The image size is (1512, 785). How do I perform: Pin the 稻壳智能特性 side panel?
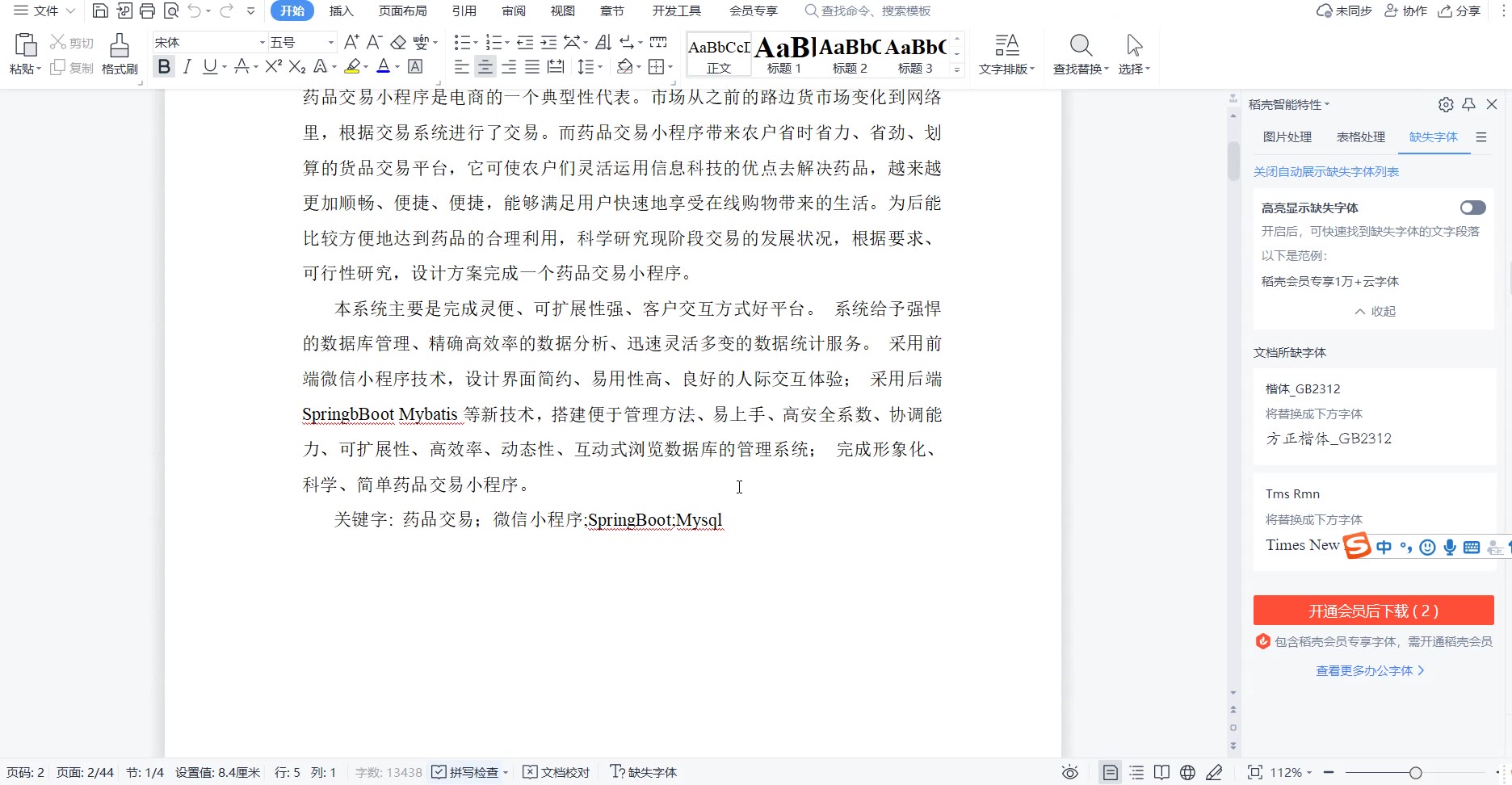(x=1469, y=104)
